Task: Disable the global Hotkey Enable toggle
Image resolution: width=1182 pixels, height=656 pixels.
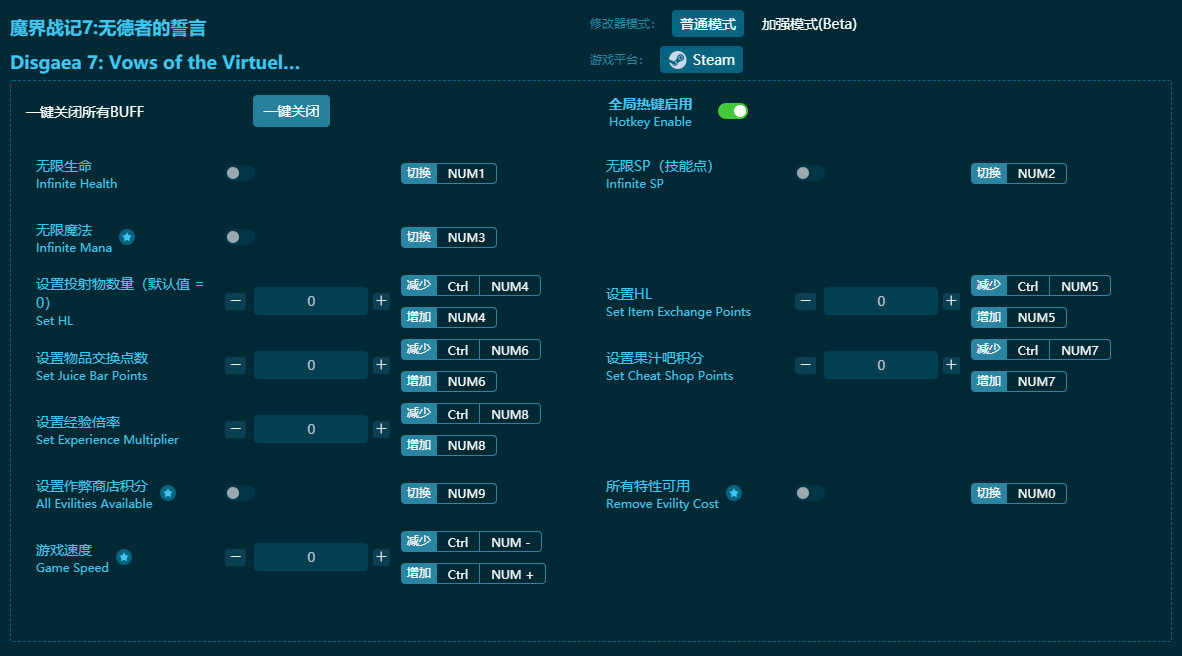Action: 733,111
